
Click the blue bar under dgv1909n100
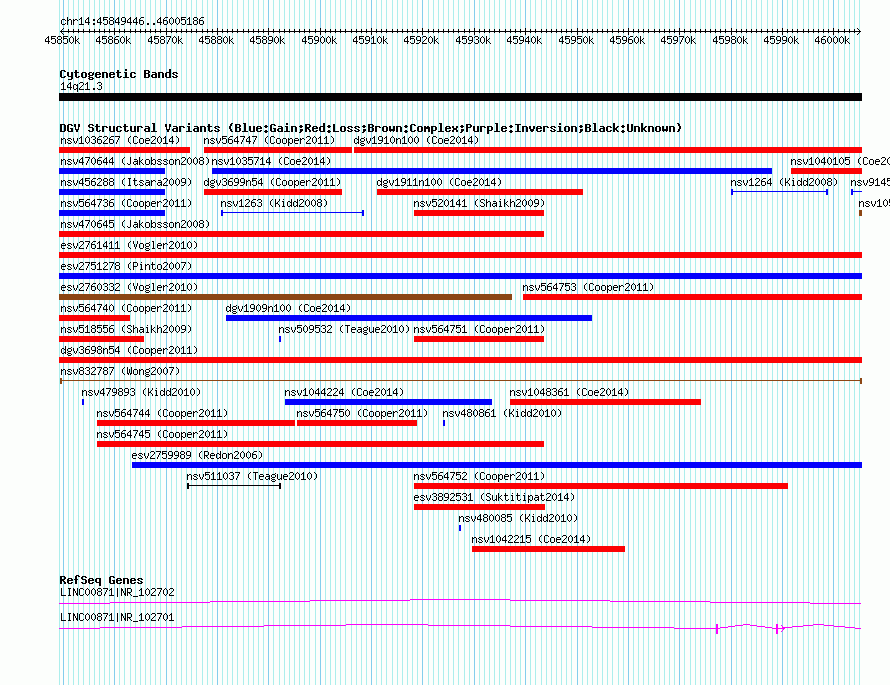pyautogui.click(x=409, y=318)
